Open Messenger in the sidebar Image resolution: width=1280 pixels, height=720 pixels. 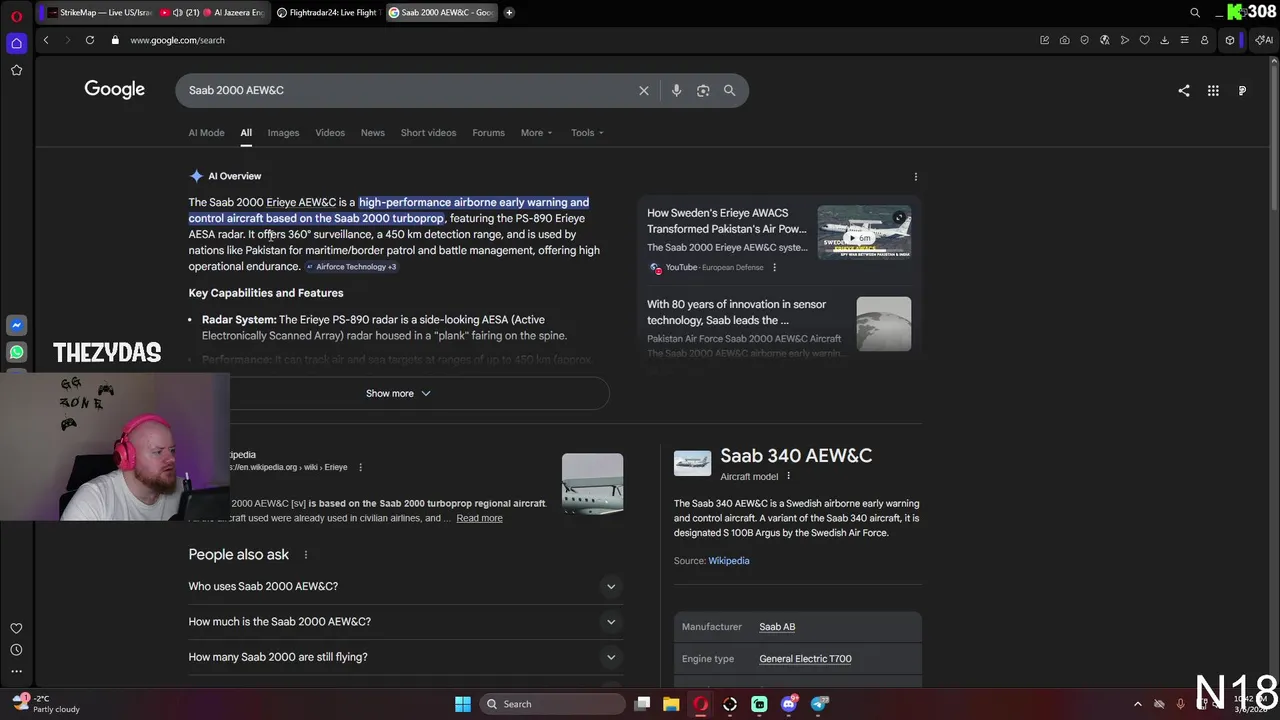[x=16, y=325]
